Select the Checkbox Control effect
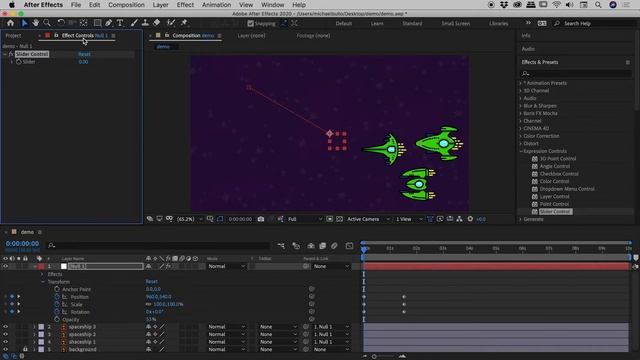This screenshot has width=640, height=360. (x=559, y=174)
